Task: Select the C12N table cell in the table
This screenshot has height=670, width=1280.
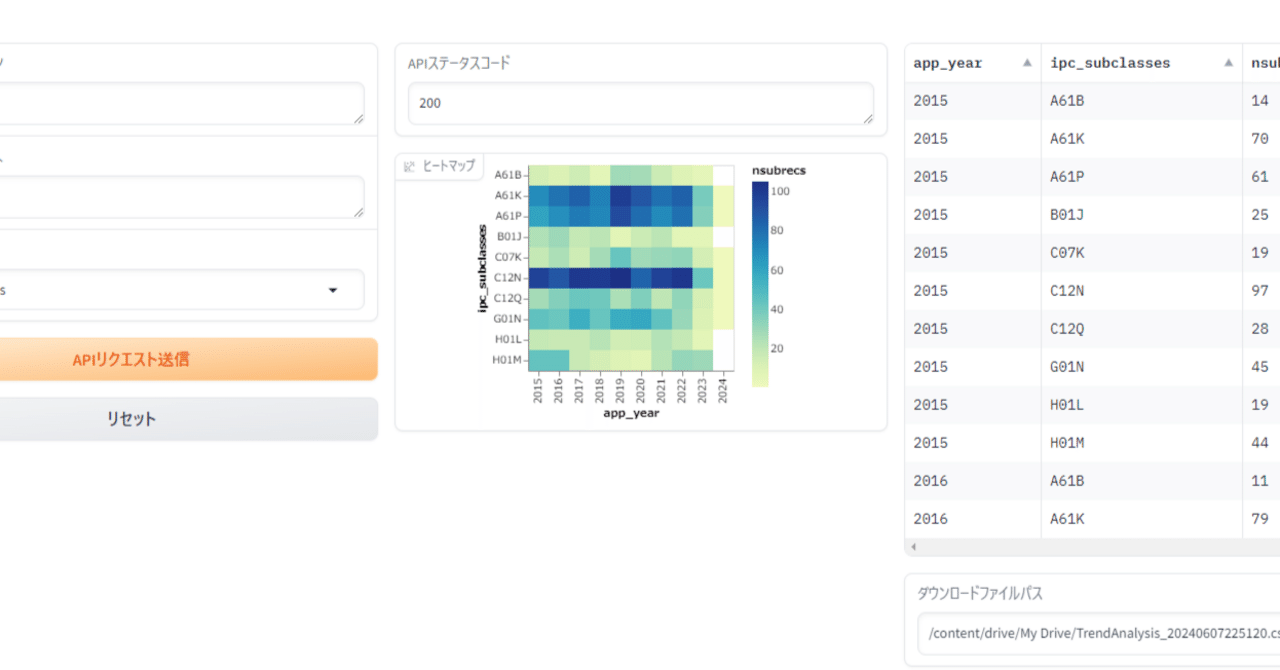Action: coord(1070,291)
